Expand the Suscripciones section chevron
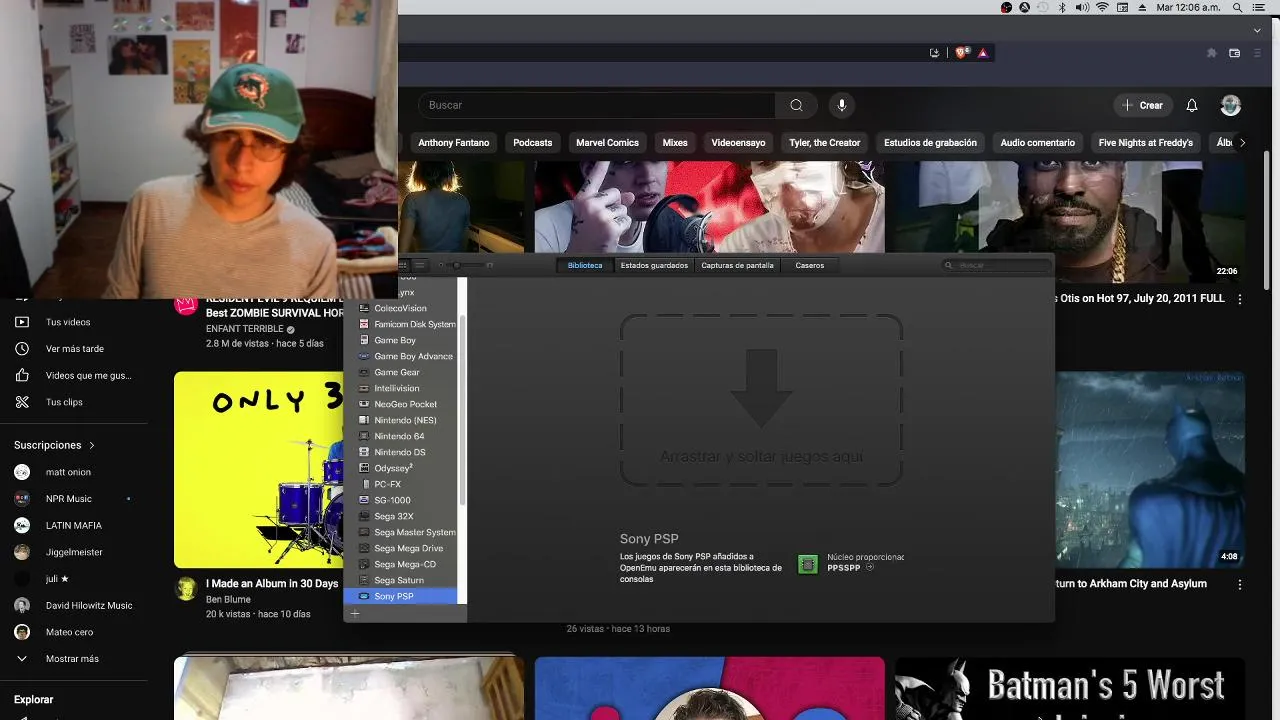Viewport: 1280px width, 720px height. (92, 445)
